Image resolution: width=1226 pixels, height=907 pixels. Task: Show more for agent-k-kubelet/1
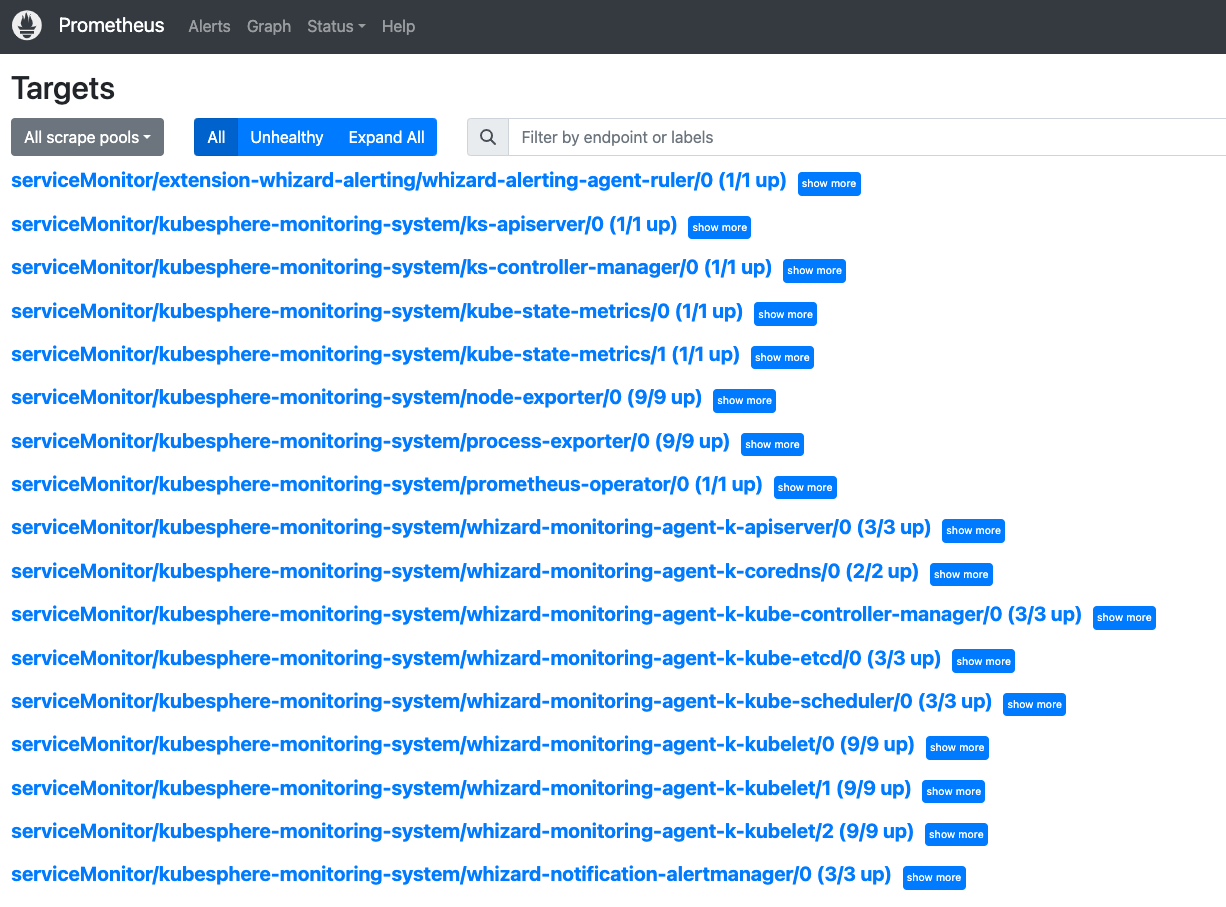[953, 791]
